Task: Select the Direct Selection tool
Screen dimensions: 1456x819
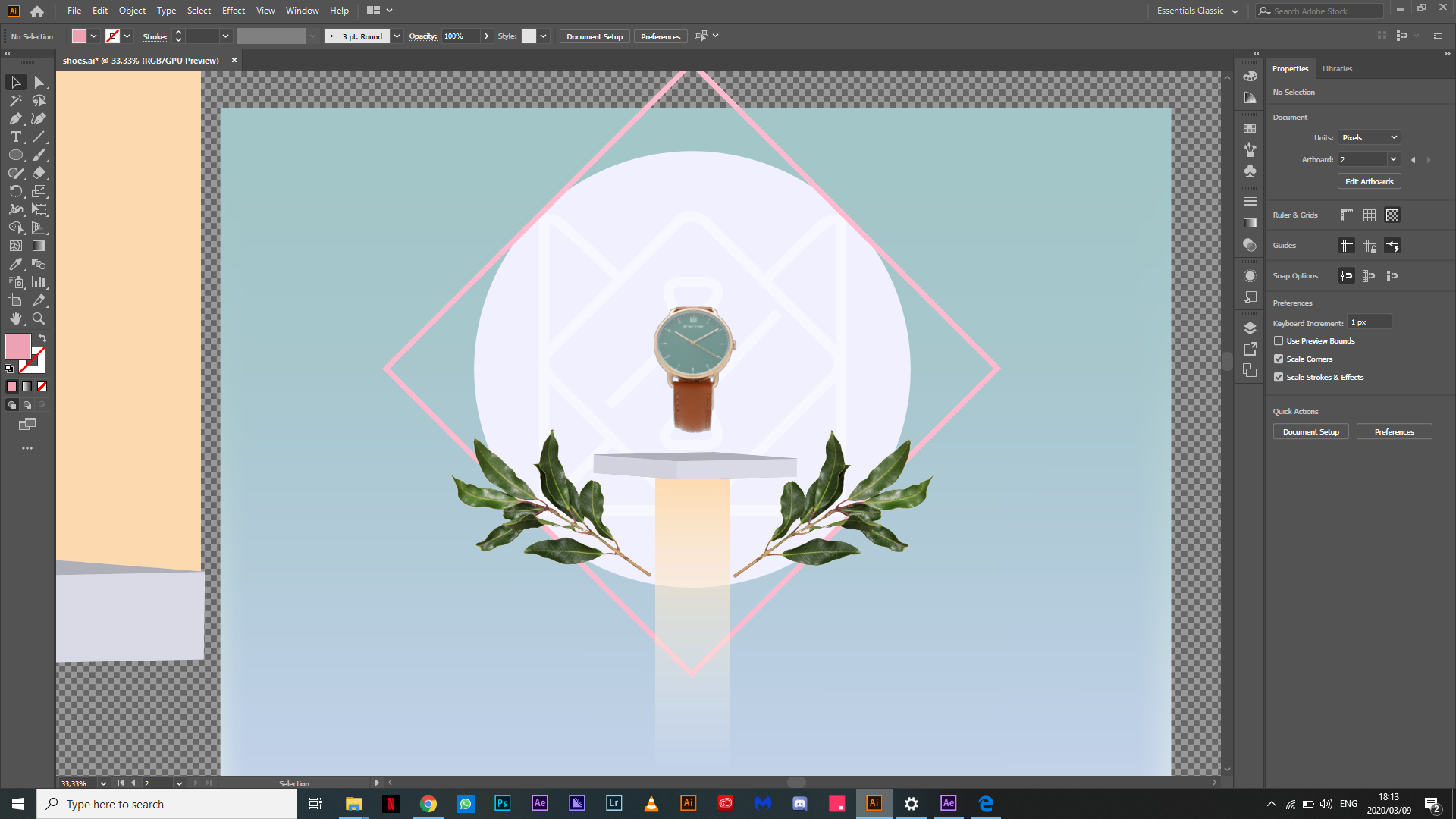Action: click(39, 82)
